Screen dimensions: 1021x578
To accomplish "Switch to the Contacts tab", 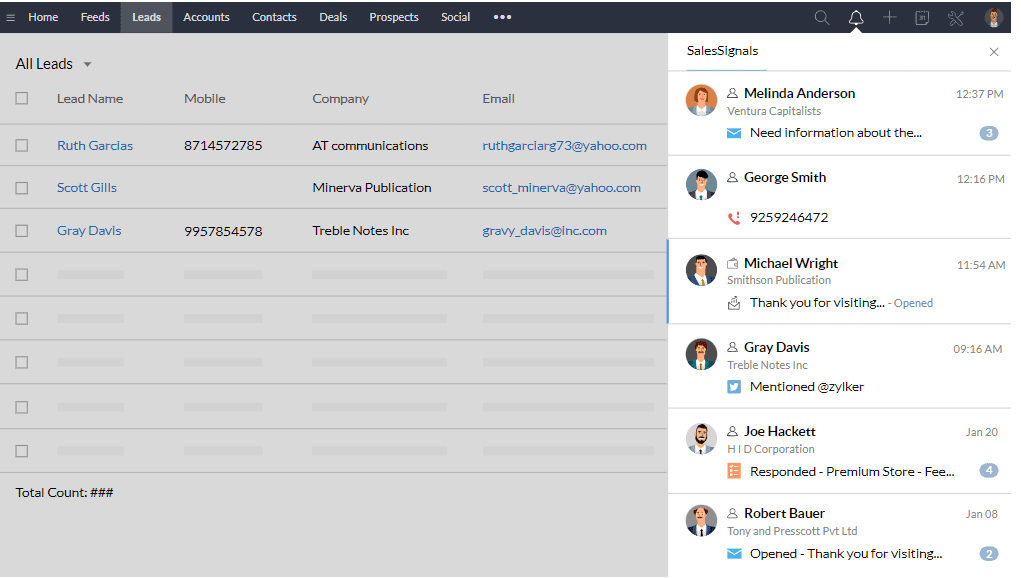I will 274,17.
